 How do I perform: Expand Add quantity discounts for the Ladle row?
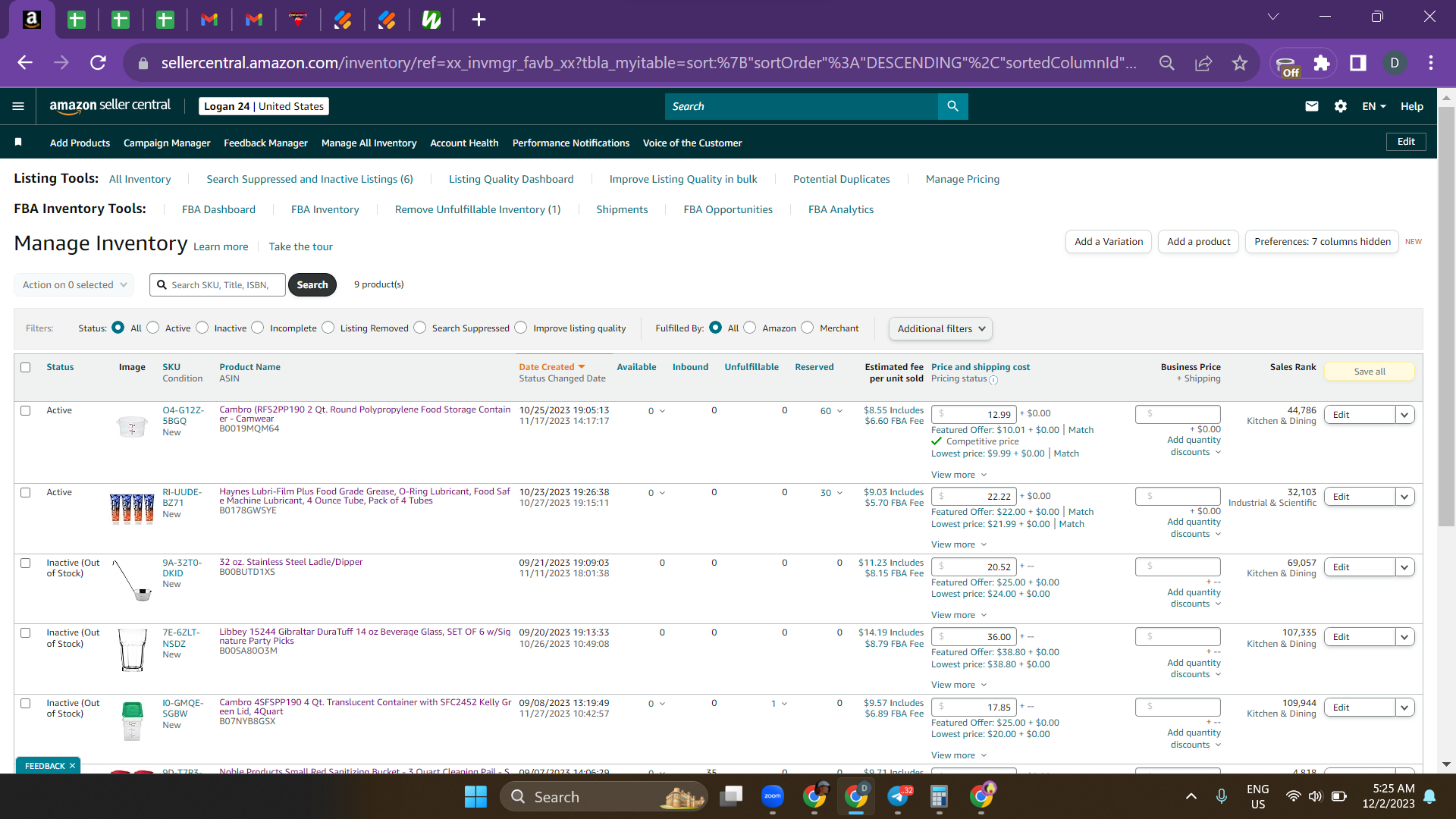(1195, 598)
